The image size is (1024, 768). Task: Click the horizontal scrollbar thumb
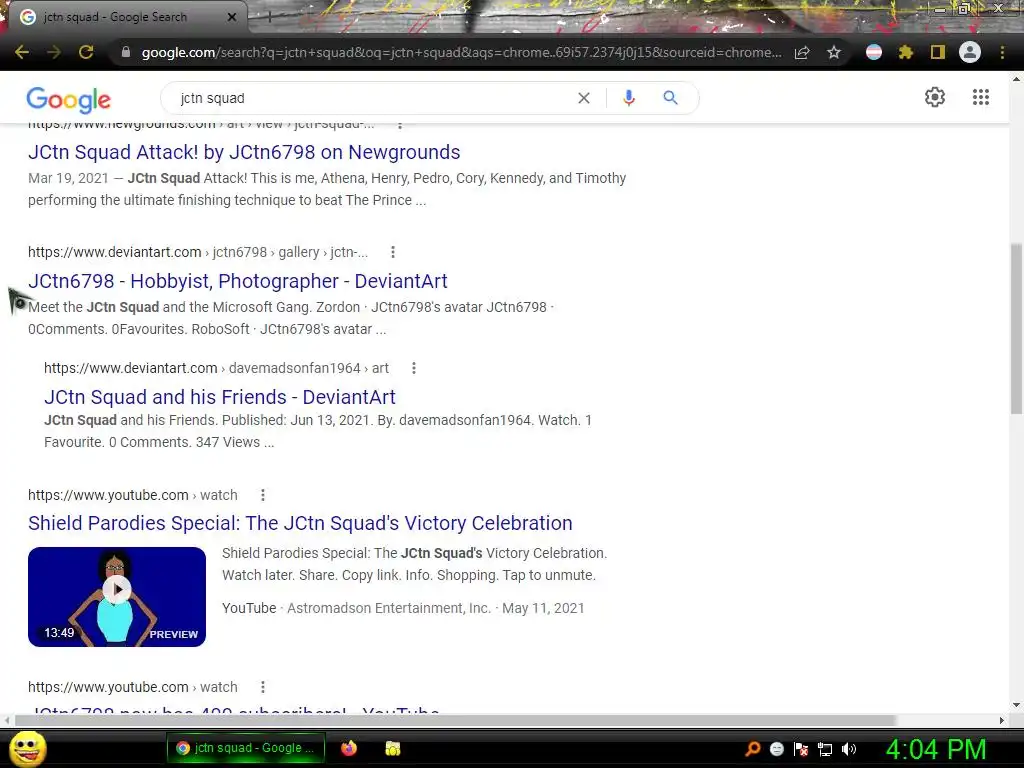pos(455,720)
